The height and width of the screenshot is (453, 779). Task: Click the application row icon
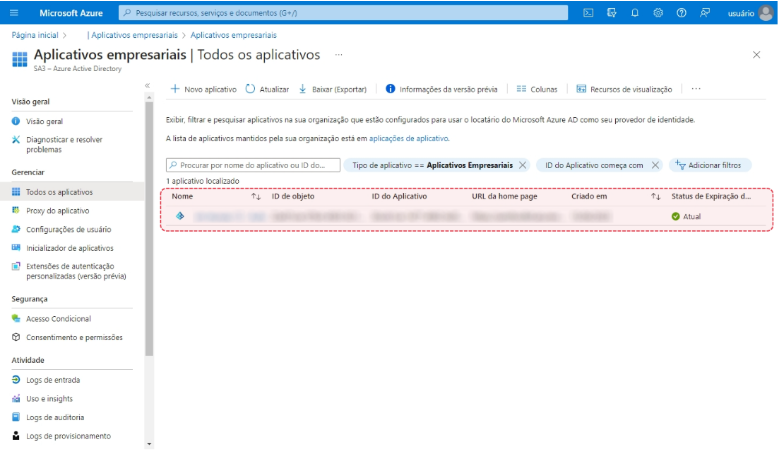click(180, 216)
